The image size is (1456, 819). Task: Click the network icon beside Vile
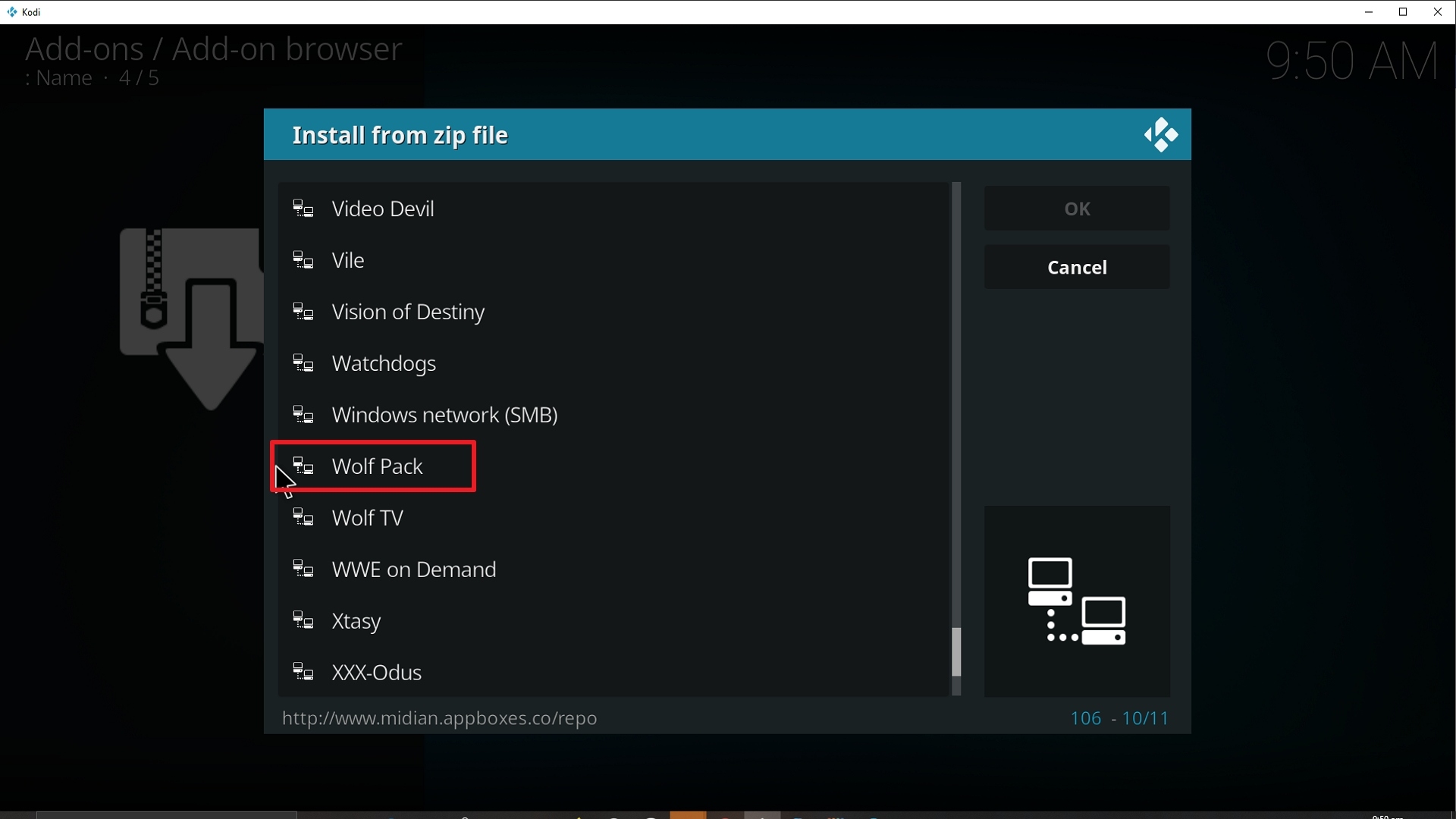[303, 260]
